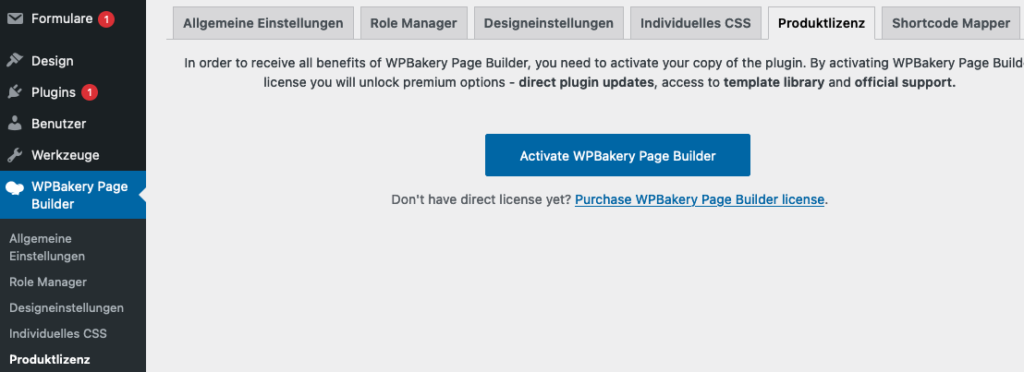
Task: Select the Produktlizenz tab
Action: [822, 23]
